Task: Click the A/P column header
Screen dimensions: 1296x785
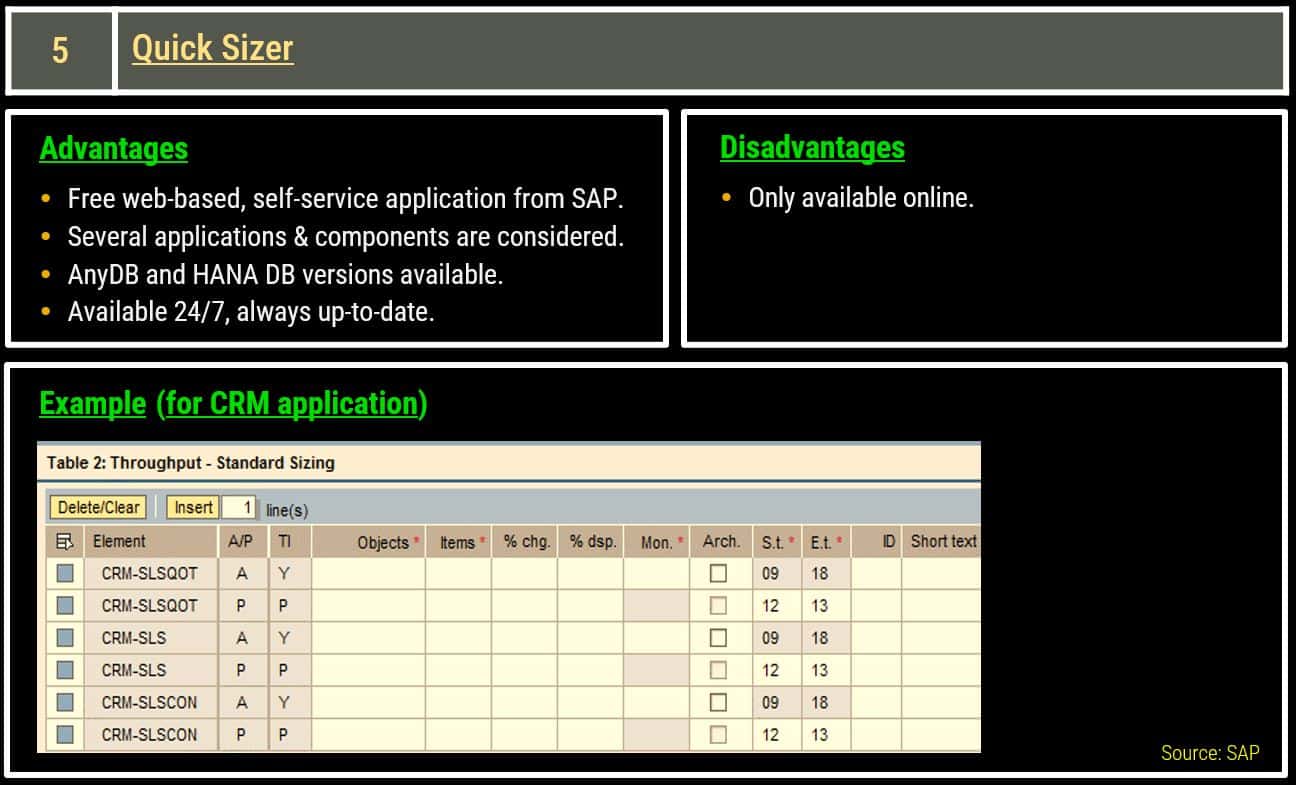Action: click(x=241, y=541)
